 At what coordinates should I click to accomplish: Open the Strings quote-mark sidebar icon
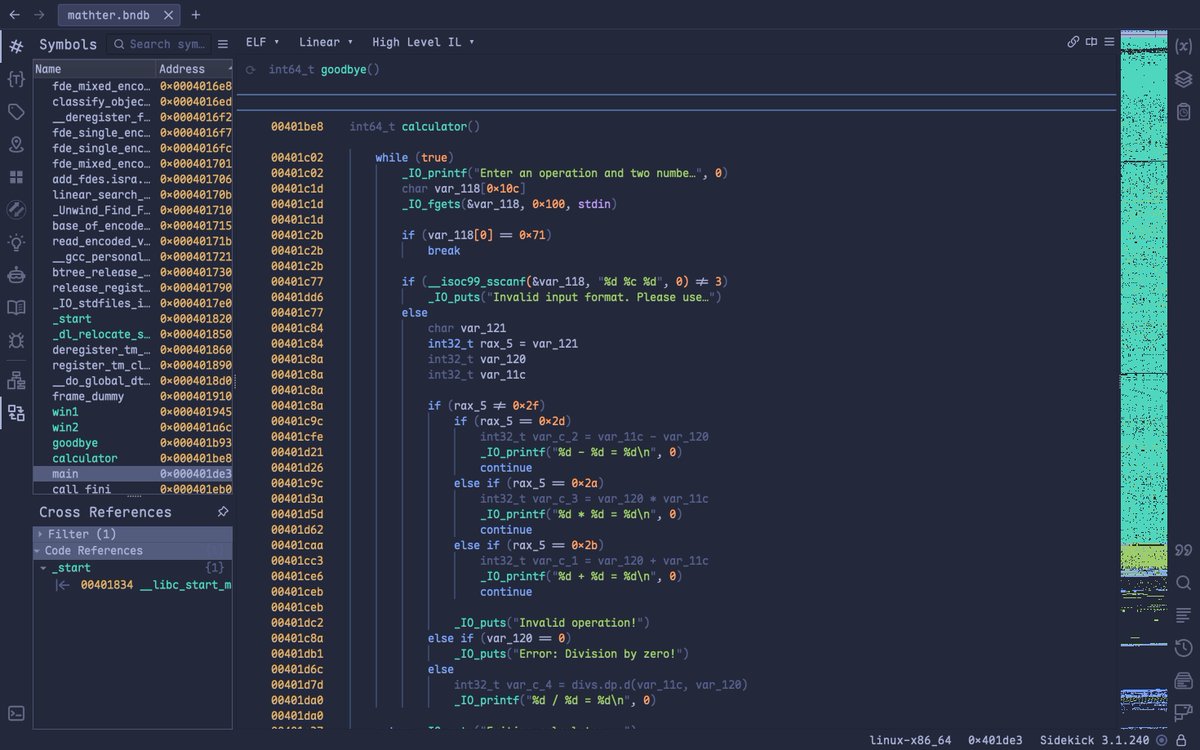click(1184, 550)
